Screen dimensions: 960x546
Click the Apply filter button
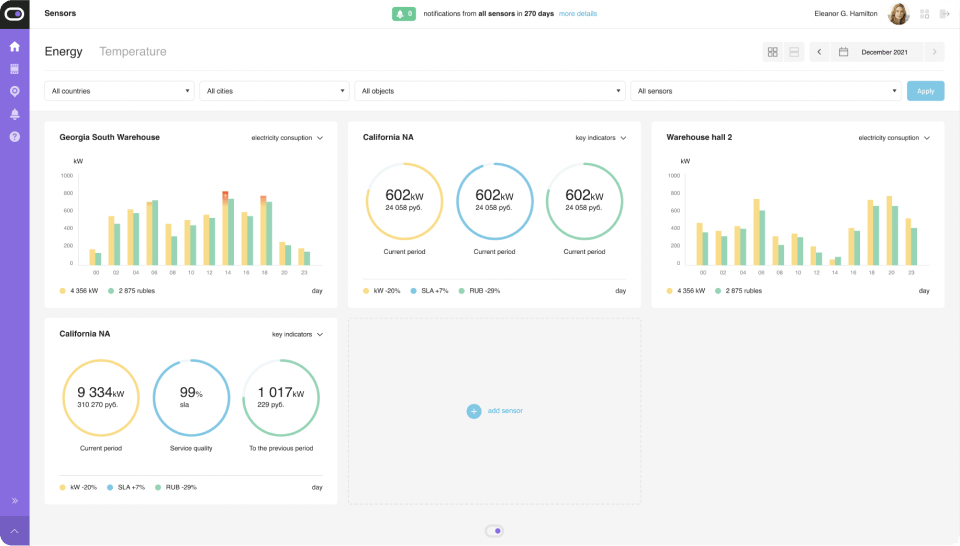925,91
